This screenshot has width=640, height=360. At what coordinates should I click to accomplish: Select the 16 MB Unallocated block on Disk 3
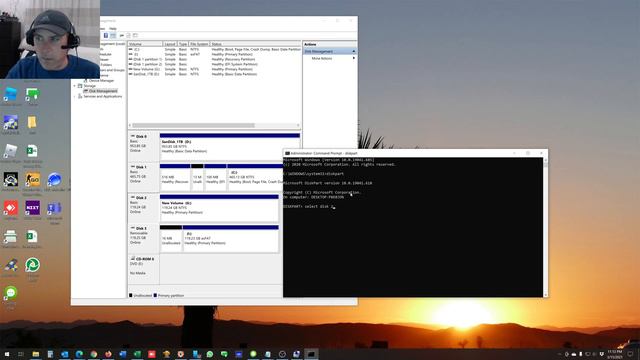171,239
